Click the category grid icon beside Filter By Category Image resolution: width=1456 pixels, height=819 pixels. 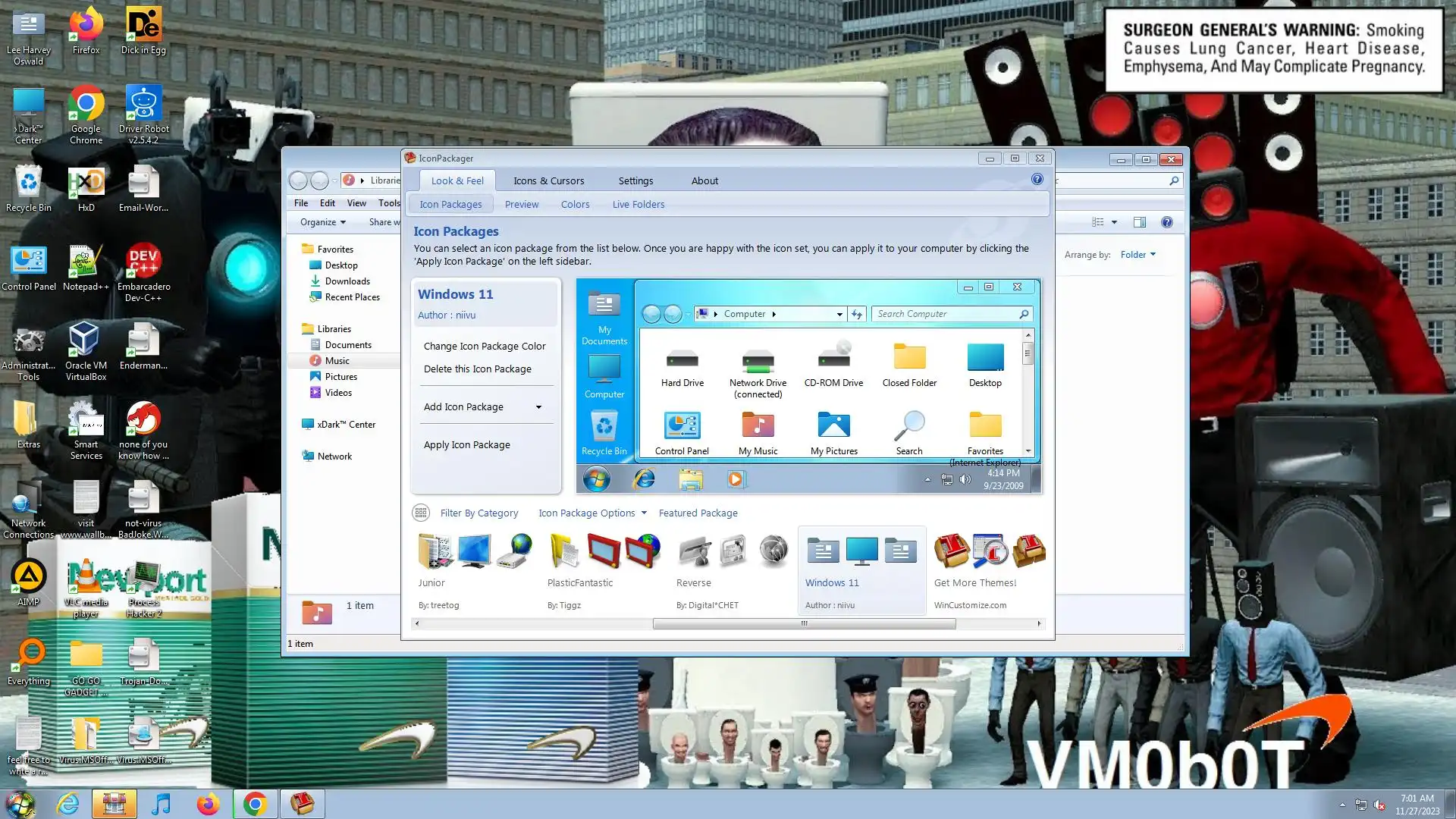pos(421,513)
